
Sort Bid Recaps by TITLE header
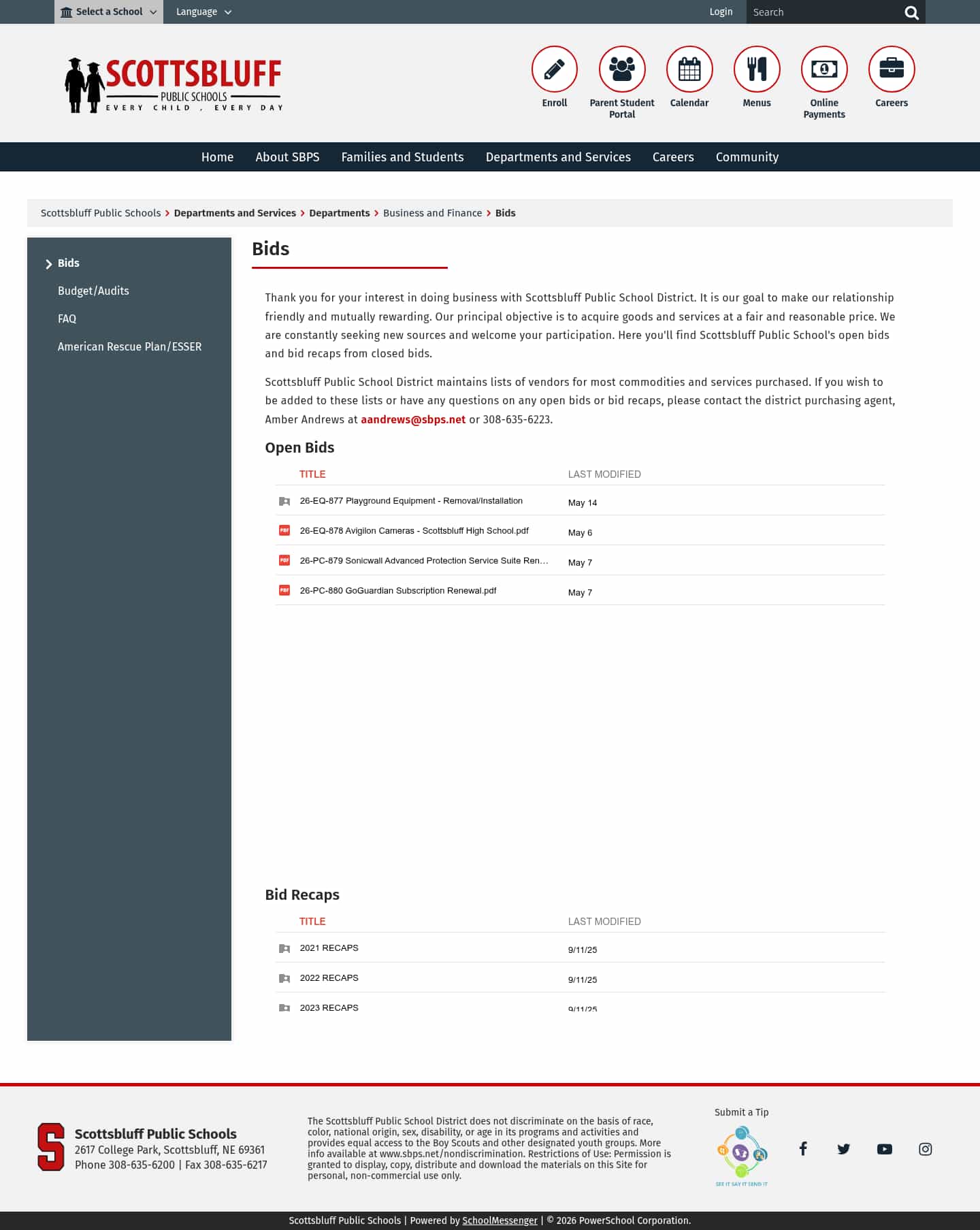pyautogui.click(x=312, y=922)
